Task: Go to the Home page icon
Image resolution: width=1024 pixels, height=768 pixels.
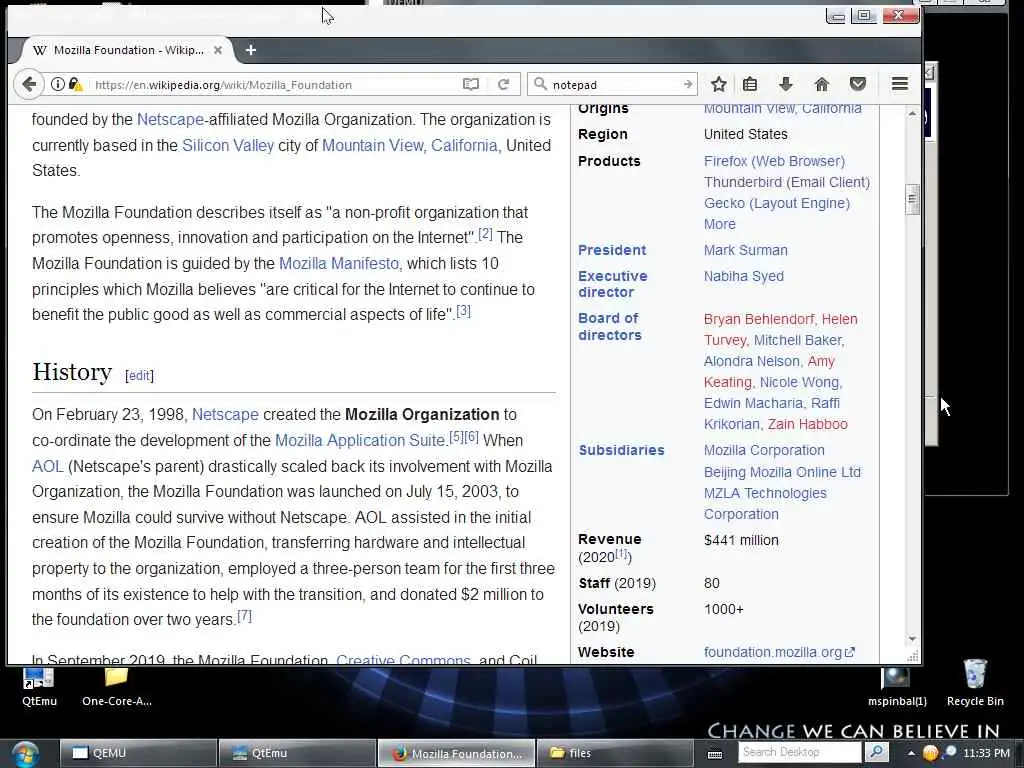Action: pyautogui.click(x=822, y=84)
